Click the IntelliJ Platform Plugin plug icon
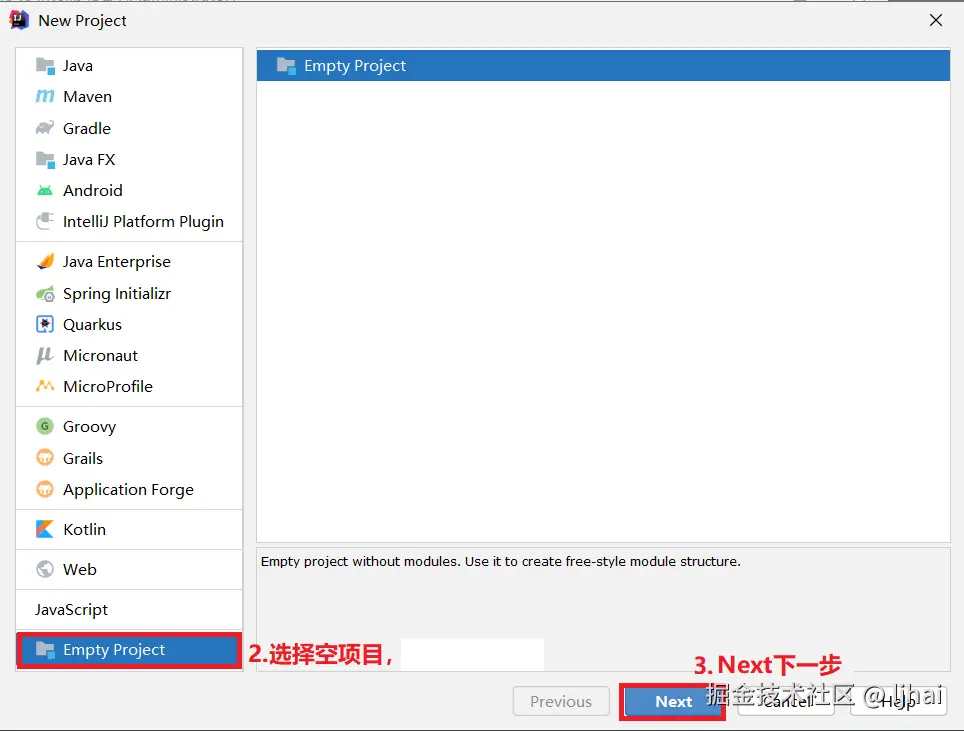Image resolution: width=964 pixels, height=731 pixels. (x=45, y=221)
